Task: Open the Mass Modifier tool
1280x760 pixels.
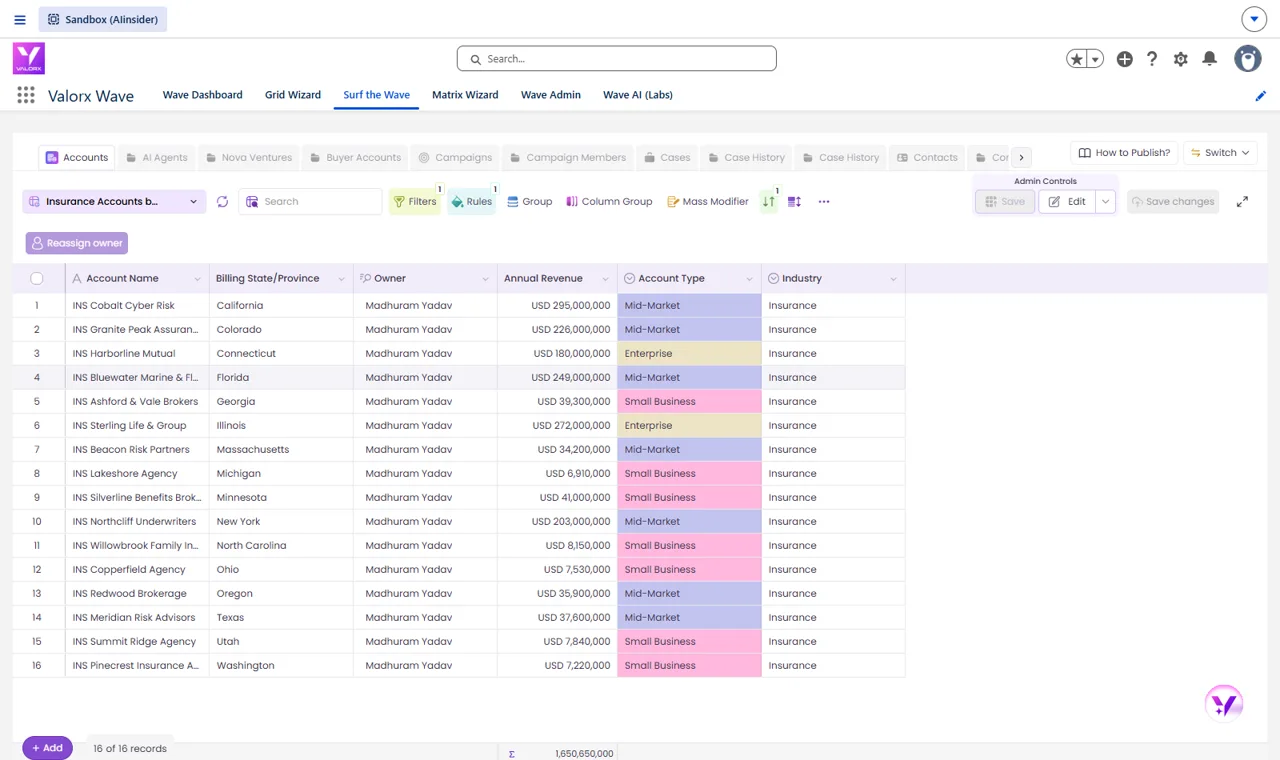Action: pyautogui.click(x=707, y=202)
